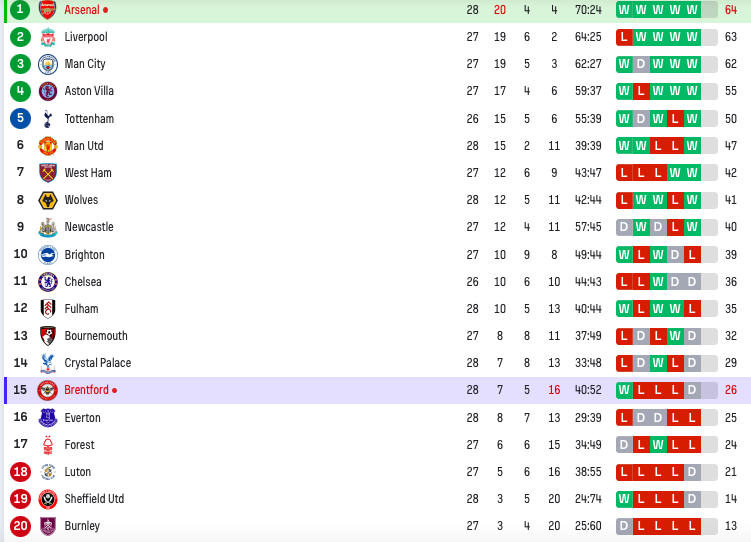The width and height of the screenshot is (751, 542).
Task: Open the Aston Villa team link
Action: pyautogui.click(x=89, y=91)
